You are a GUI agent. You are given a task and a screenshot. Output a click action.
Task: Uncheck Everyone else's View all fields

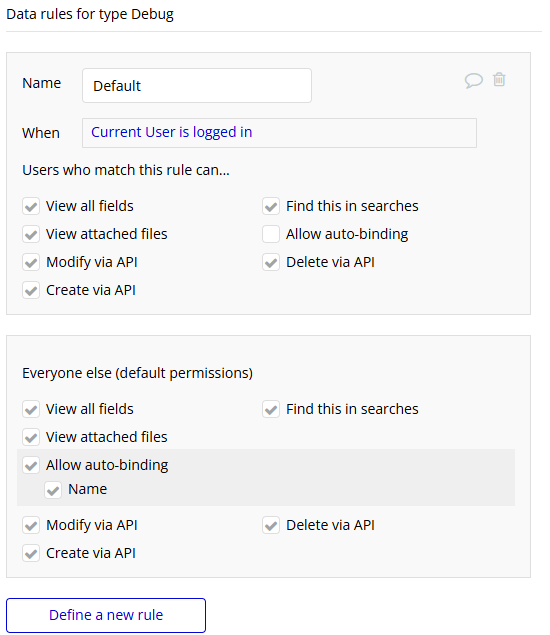(31, 409)
